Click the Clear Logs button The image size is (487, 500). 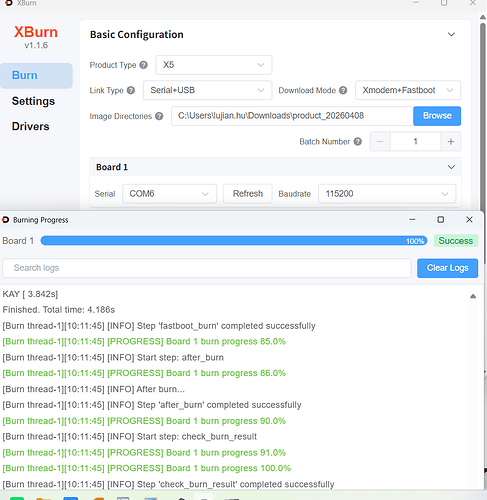click(x=447, y=268)
